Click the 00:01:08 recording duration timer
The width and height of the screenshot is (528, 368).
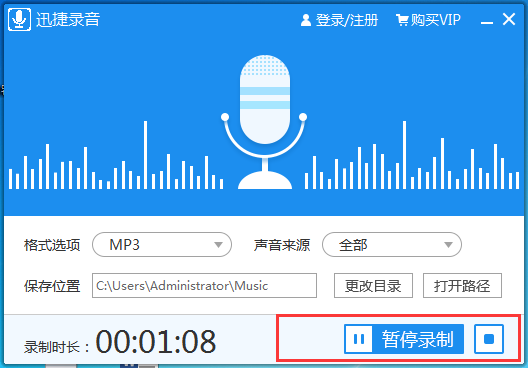(x=156, y=341)
